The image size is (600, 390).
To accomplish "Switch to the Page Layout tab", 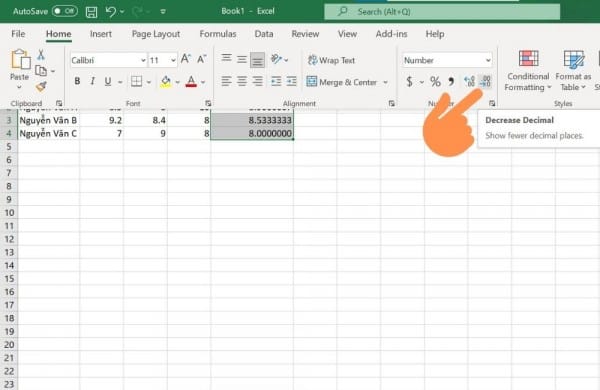I will [156, 34].
